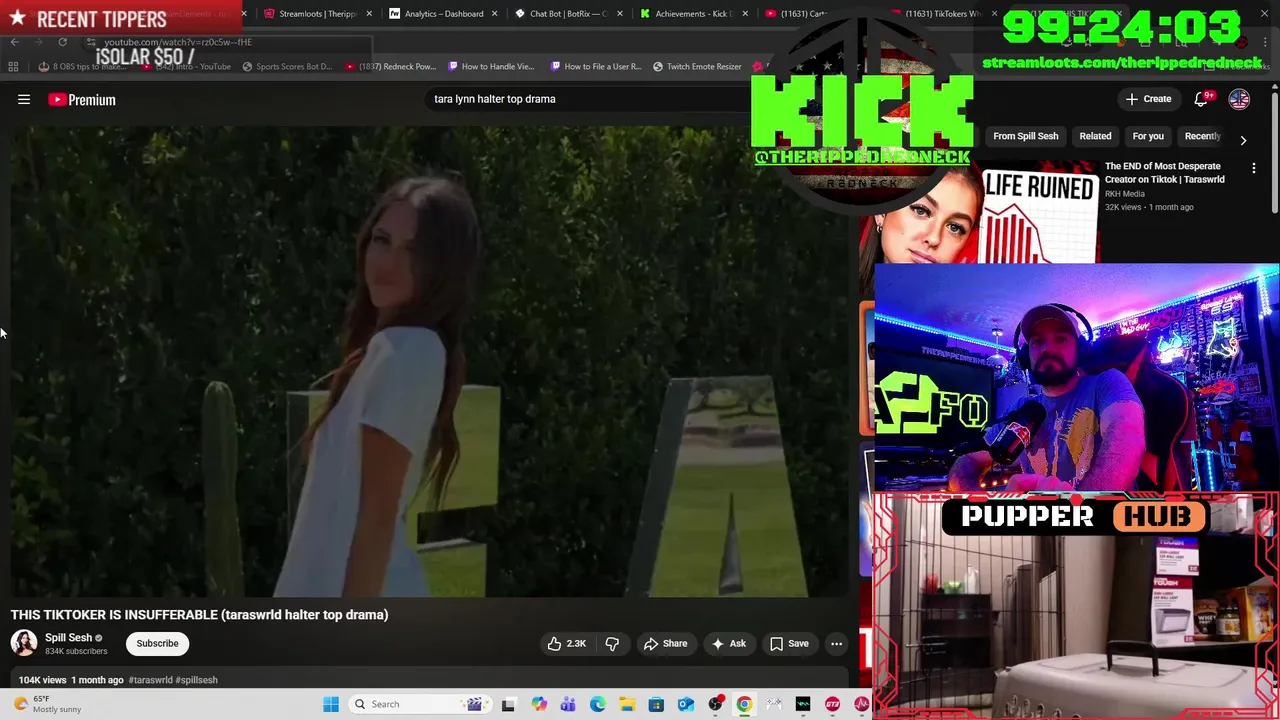Open Task View on the taskbar
The image size is (1280, 720).
tap(508, 704)
